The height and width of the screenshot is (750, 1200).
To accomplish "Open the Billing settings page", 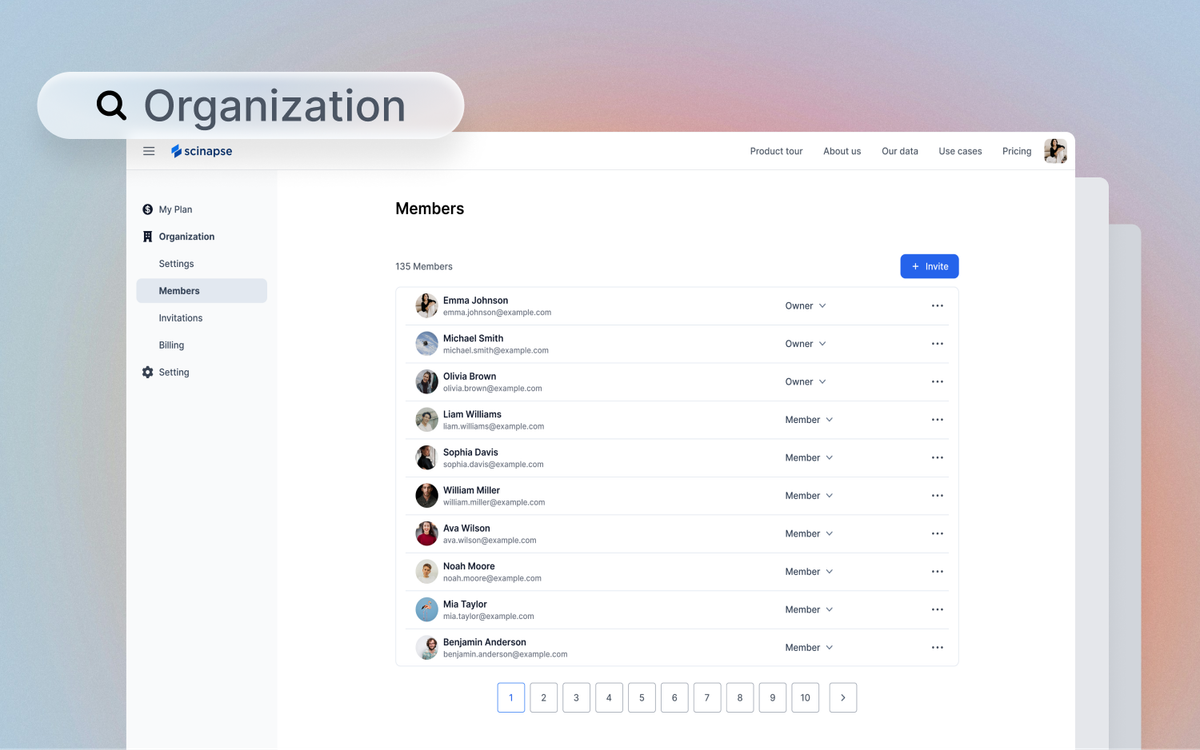I will coord(171,344).
